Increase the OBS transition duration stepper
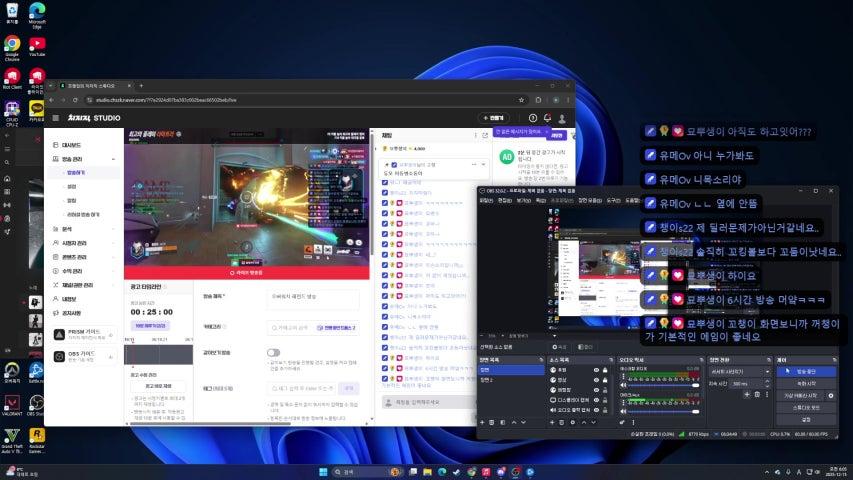 point(767,381)
